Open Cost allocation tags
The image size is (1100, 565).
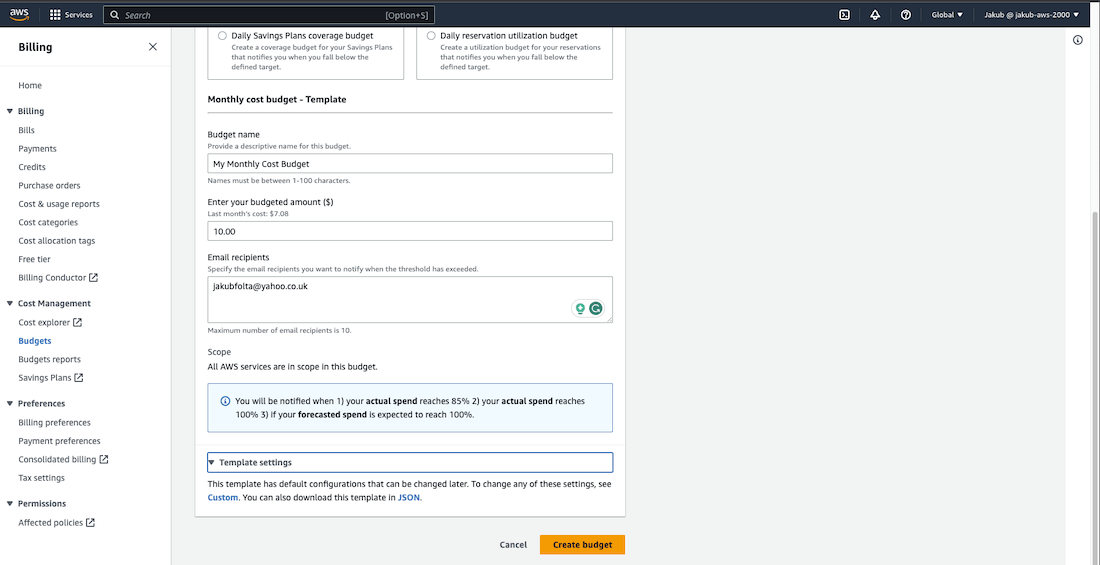point(57,241)
